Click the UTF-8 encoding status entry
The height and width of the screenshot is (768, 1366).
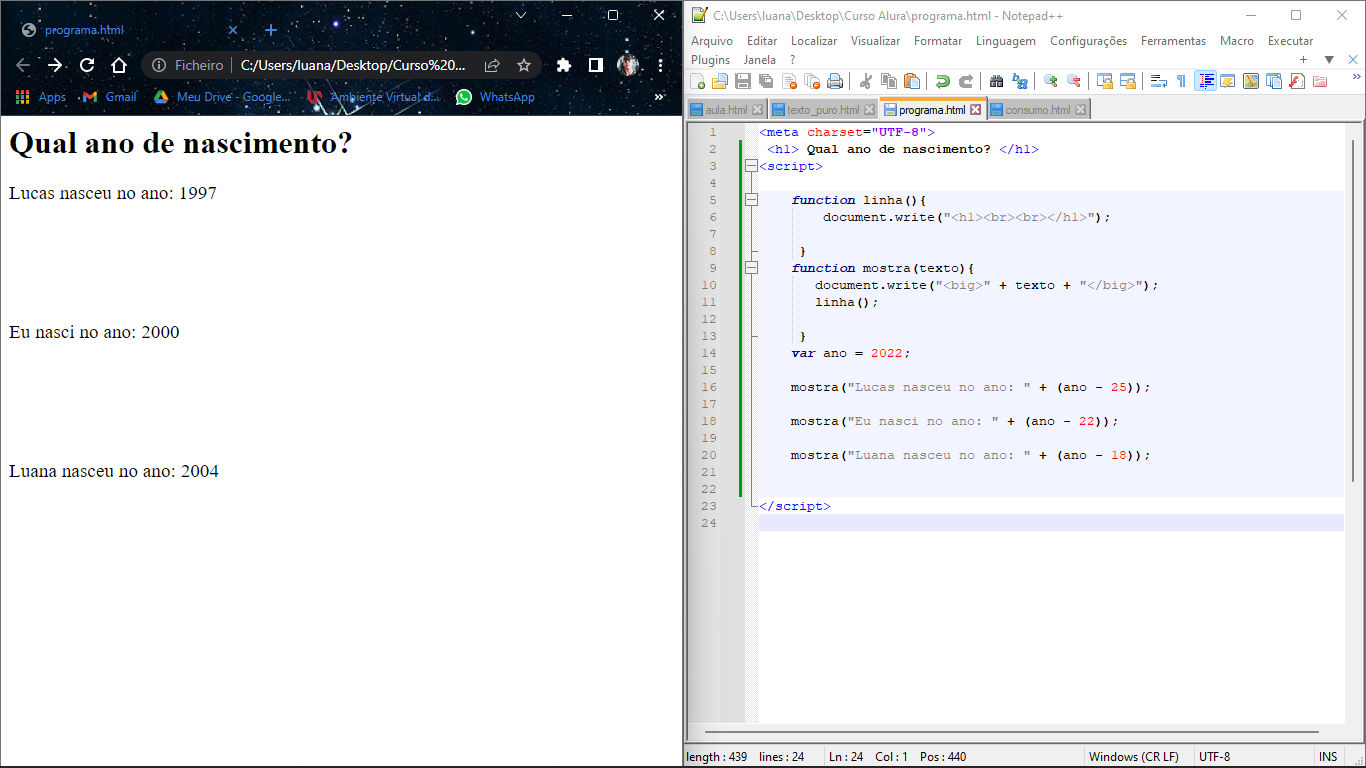click(x=1215, y=757)
